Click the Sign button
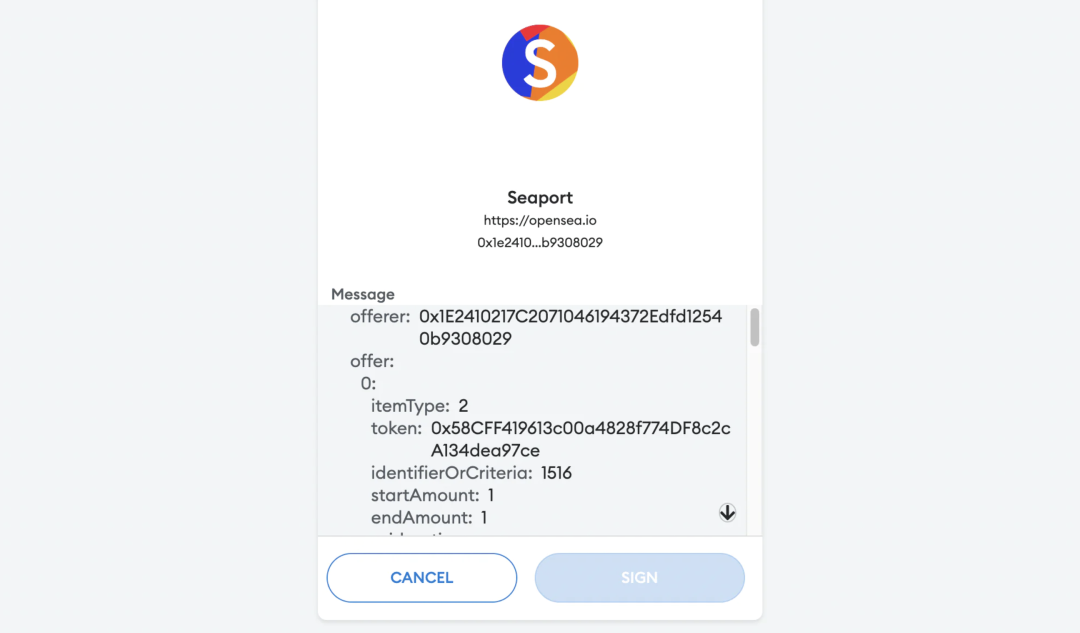 [x=639, y=577]
